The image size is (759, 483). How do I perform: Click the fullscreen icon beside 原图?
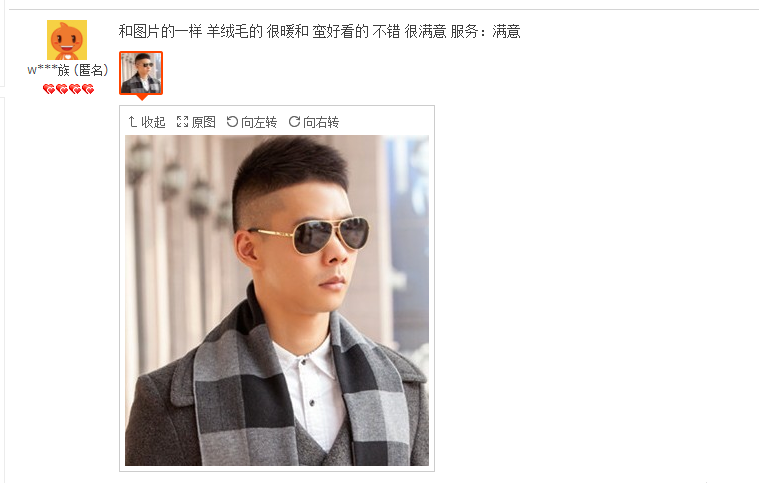pos(182,121)
